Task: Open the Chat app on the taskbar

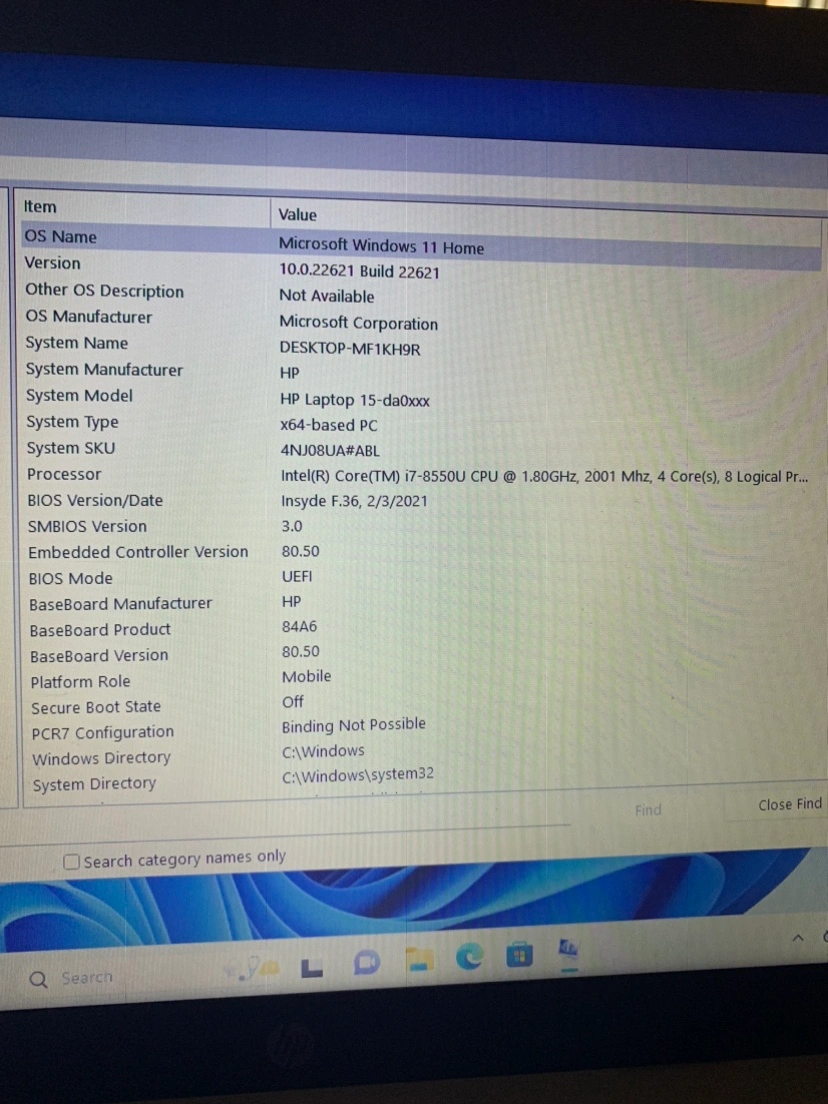Action: tap(366, 962)
